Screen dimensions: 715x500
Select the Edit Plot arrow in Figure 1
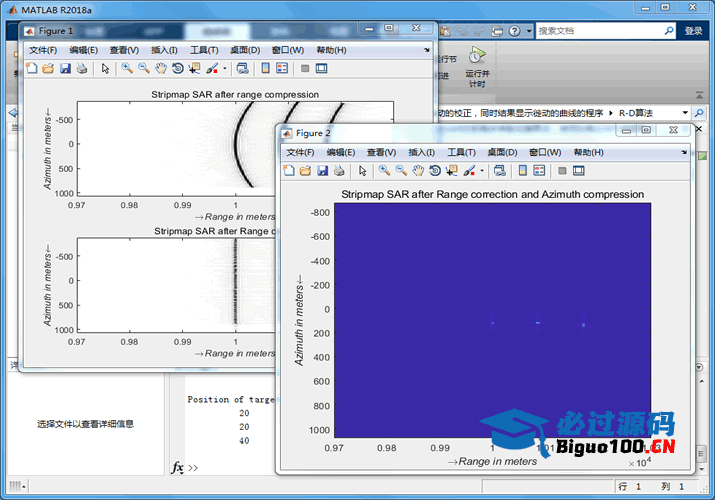tap(106, 68)
